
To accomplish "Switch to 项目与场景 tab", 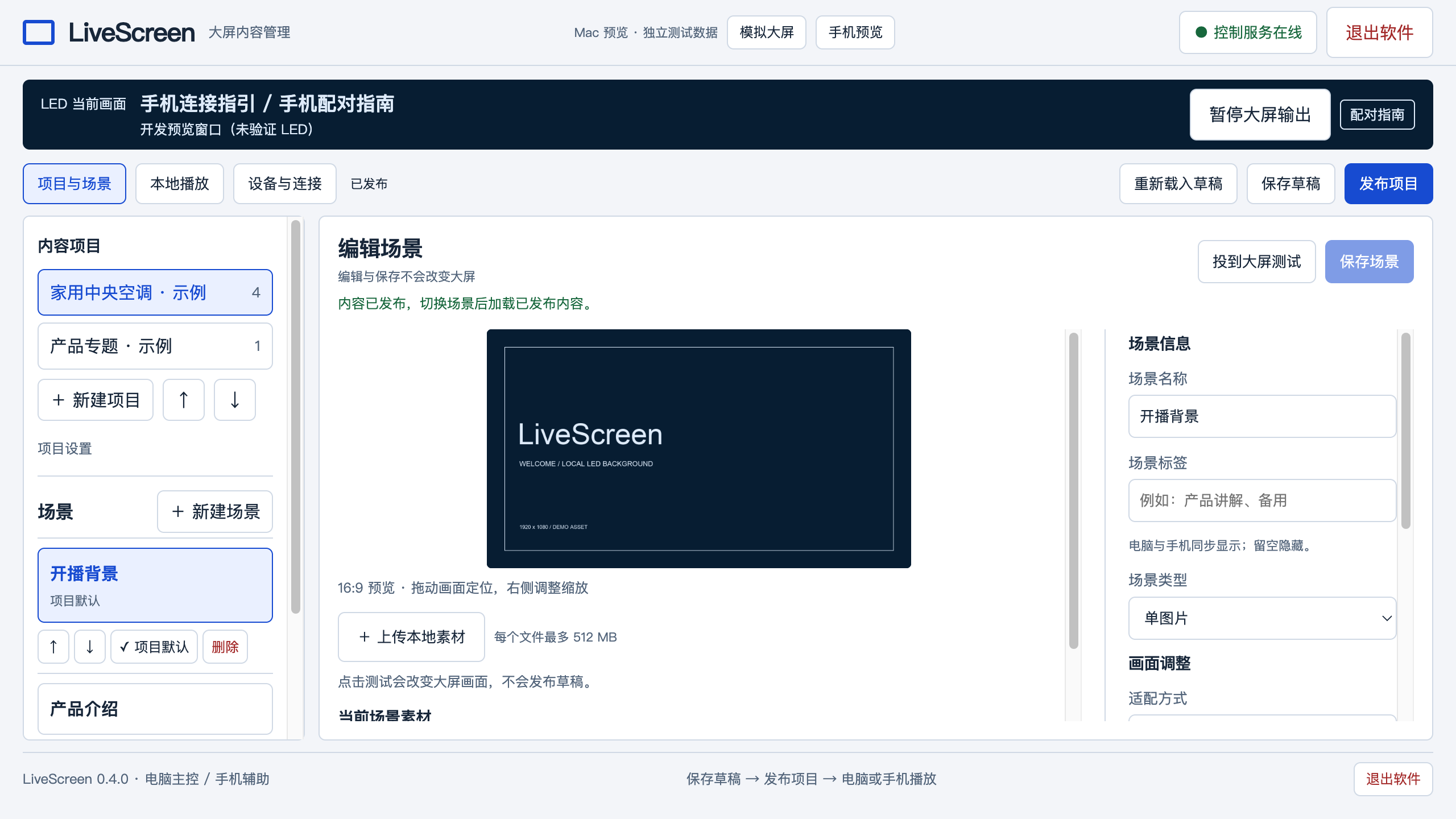I will pyautogui.click(x=75, y=184).
